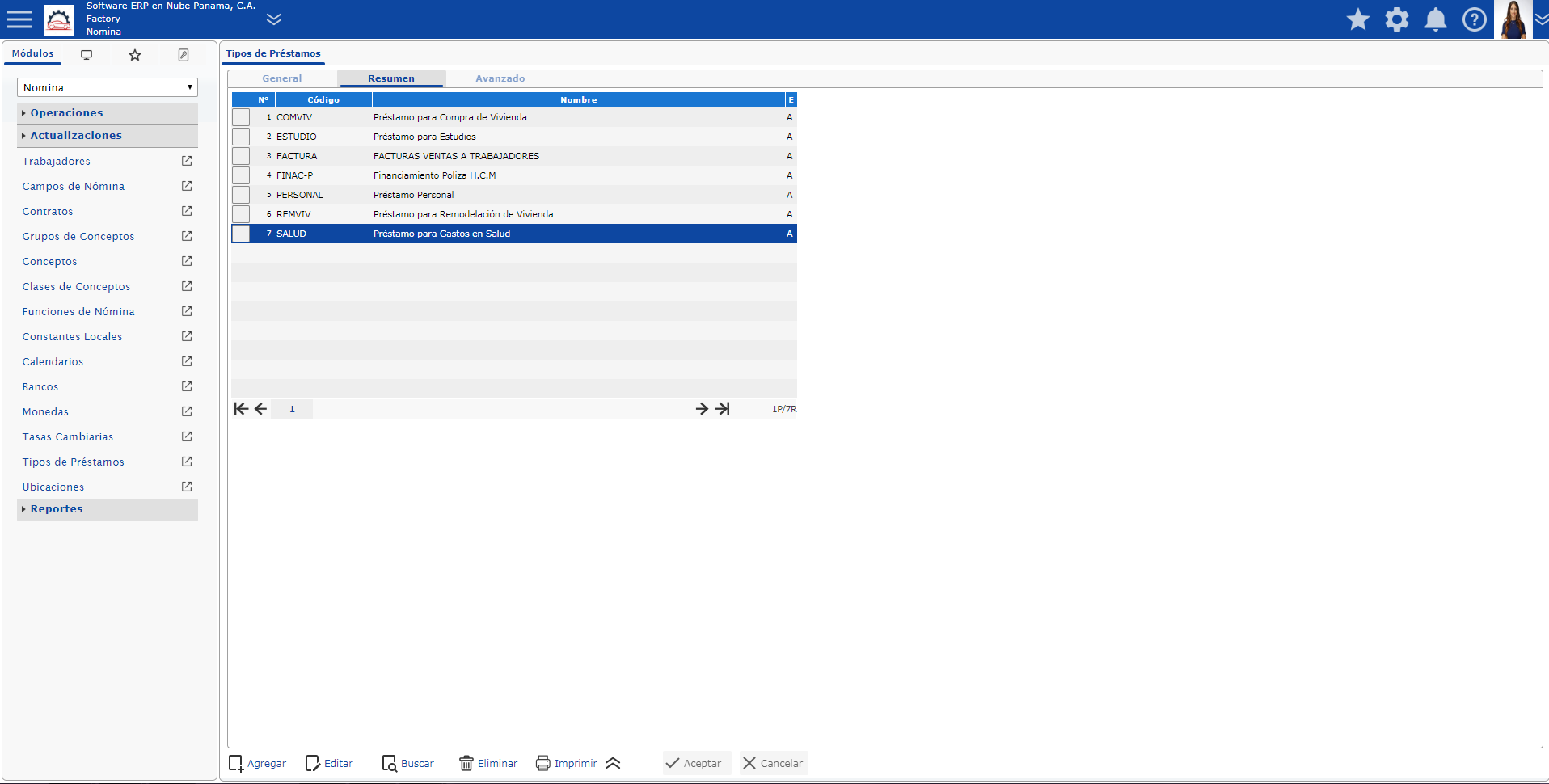Screen dimensions: 1549x784
Task: Open settings gear in top bar
Action: (1397, 19)
